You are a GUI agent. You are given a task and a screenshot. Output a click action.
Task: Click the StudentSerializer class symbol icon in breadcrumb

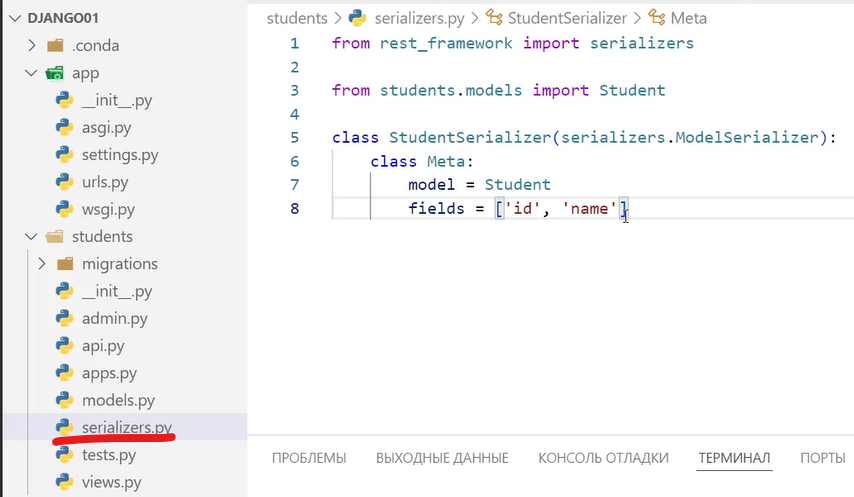point(494,18)
